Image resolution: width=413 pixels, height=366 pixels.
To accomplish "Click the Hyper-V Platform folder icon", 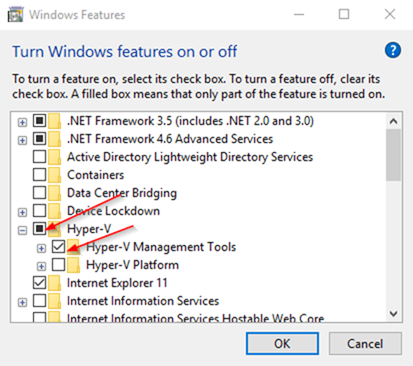I will (x=74, y=265).
